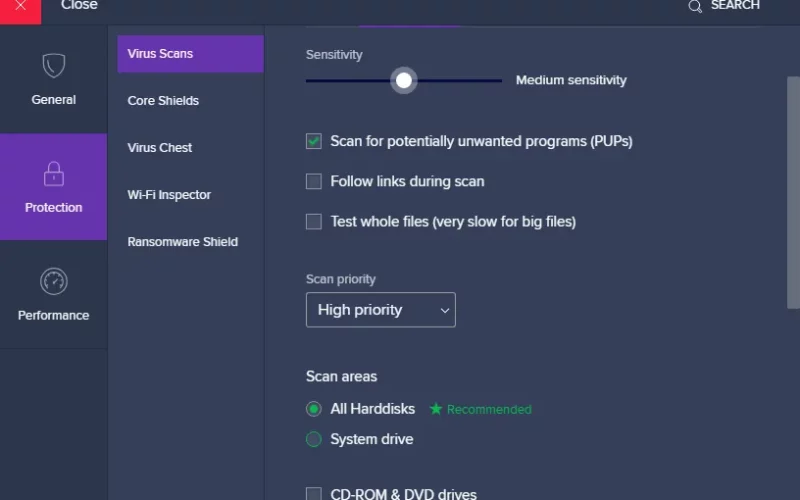Choose the System drive radio button
Viewport: 800px width, 500px height.
click(x=314, y=439)
